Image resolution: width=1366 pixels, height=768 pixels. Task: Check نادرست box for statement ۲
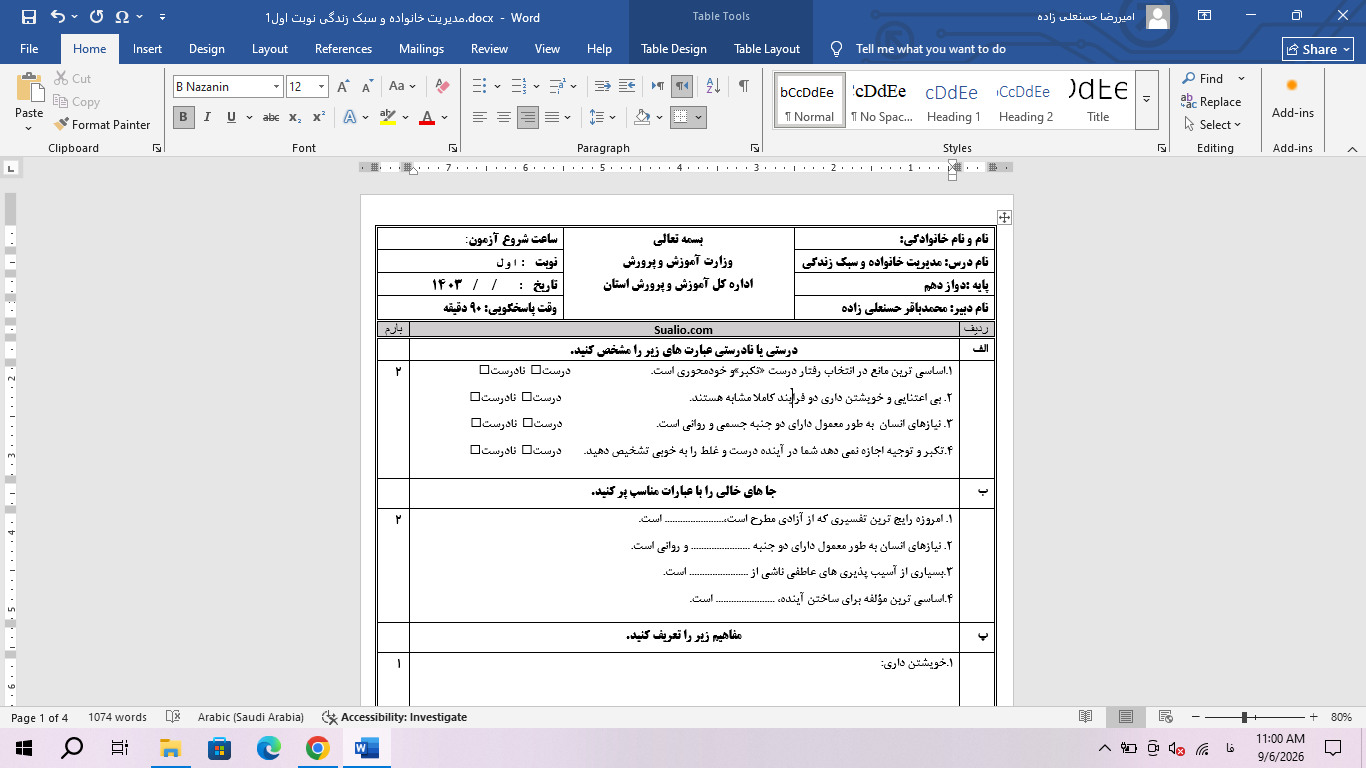(x=475, y=397)
